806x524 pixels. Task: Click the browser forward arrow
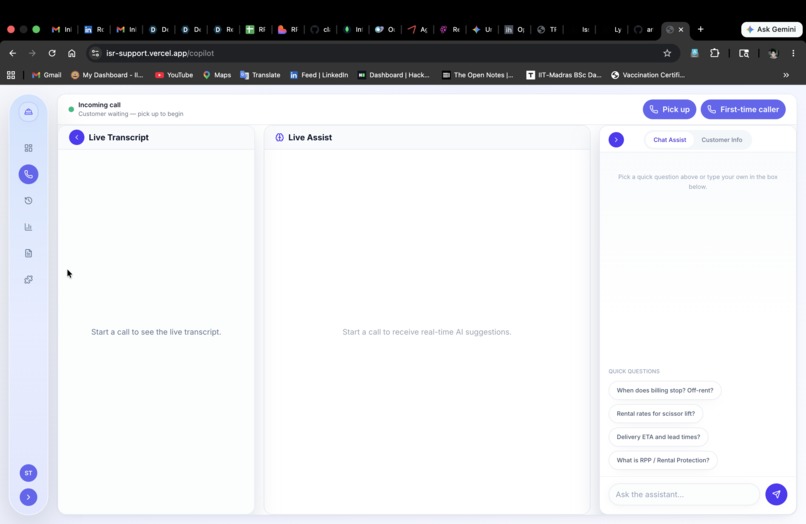coord(32,53)
